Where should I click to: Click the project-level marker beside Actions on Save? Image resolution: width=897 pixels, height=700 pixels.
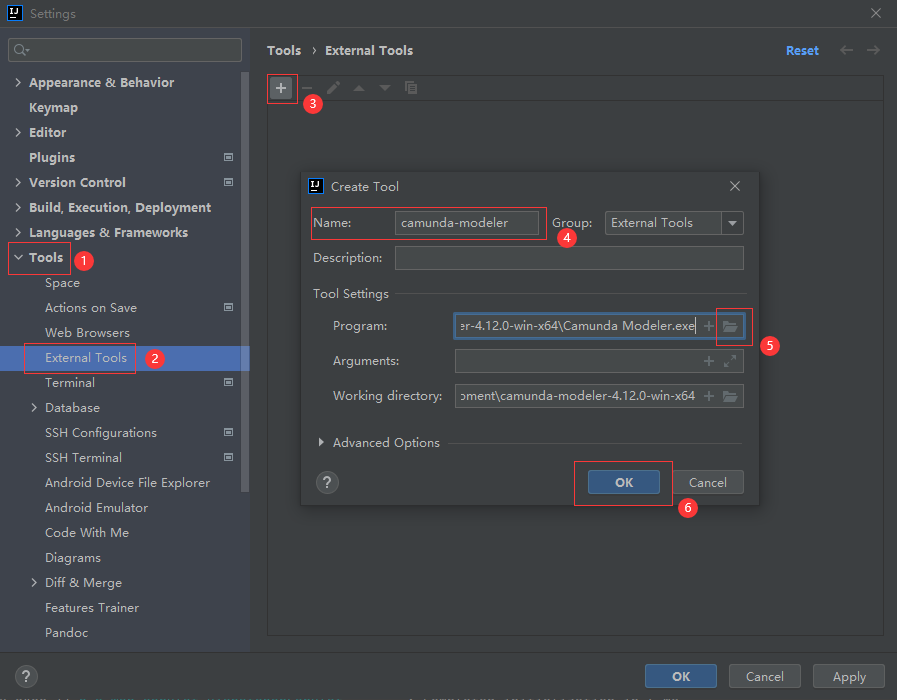[228, 308]
